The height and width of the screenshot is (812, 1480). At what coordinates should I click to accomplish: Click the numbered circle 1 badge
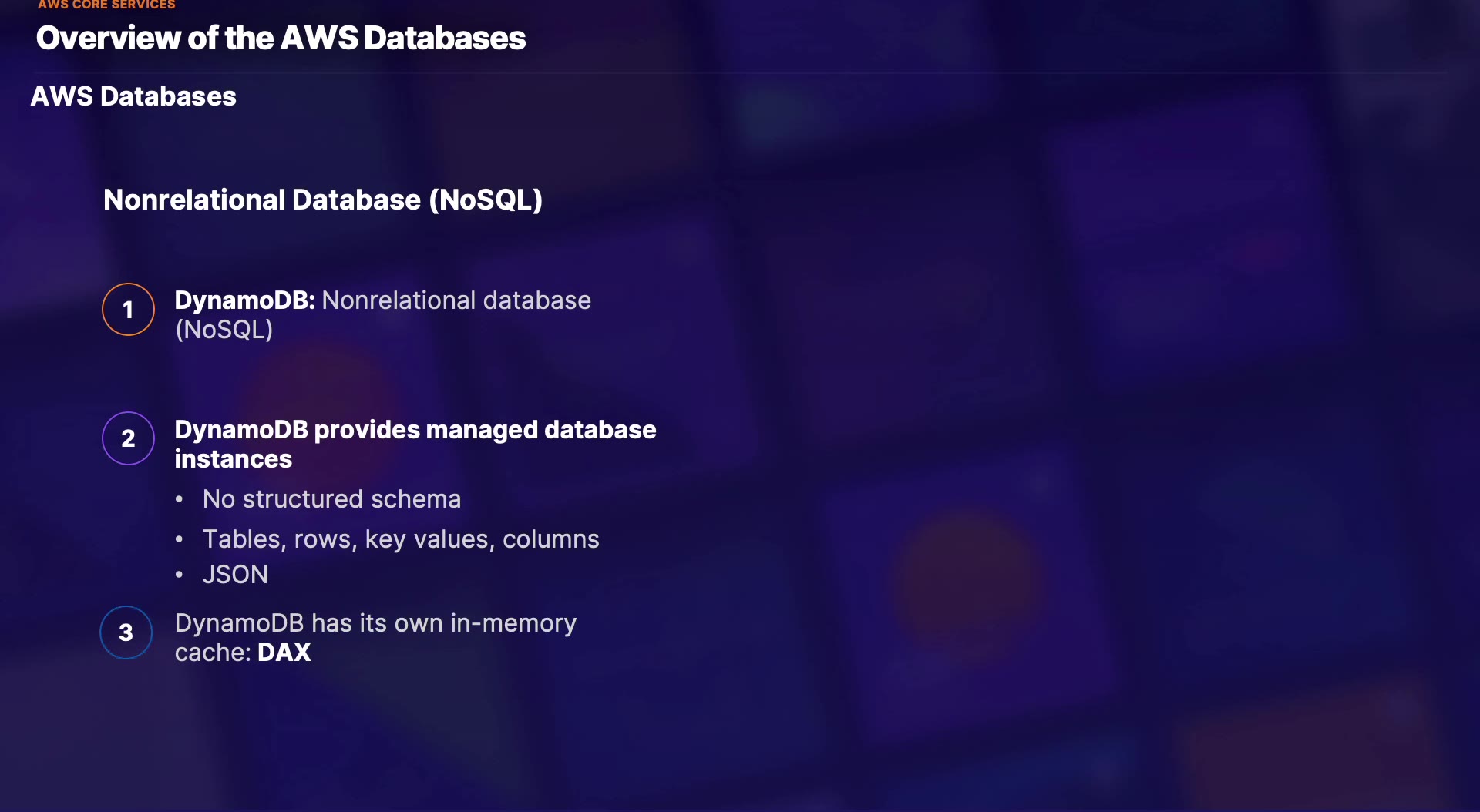(x=128, y=310)
